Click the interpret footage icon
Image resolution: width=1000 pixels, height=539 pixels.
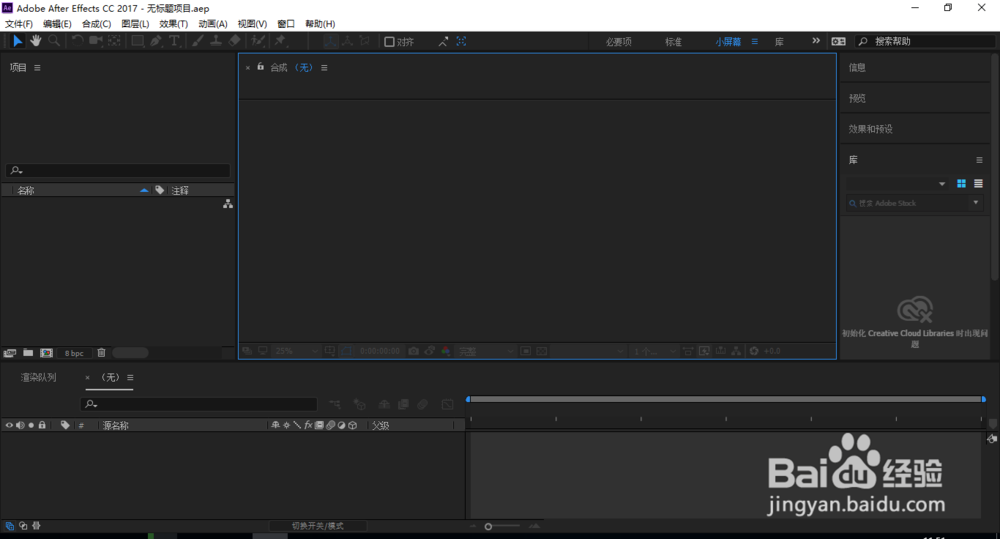[10, 353]
